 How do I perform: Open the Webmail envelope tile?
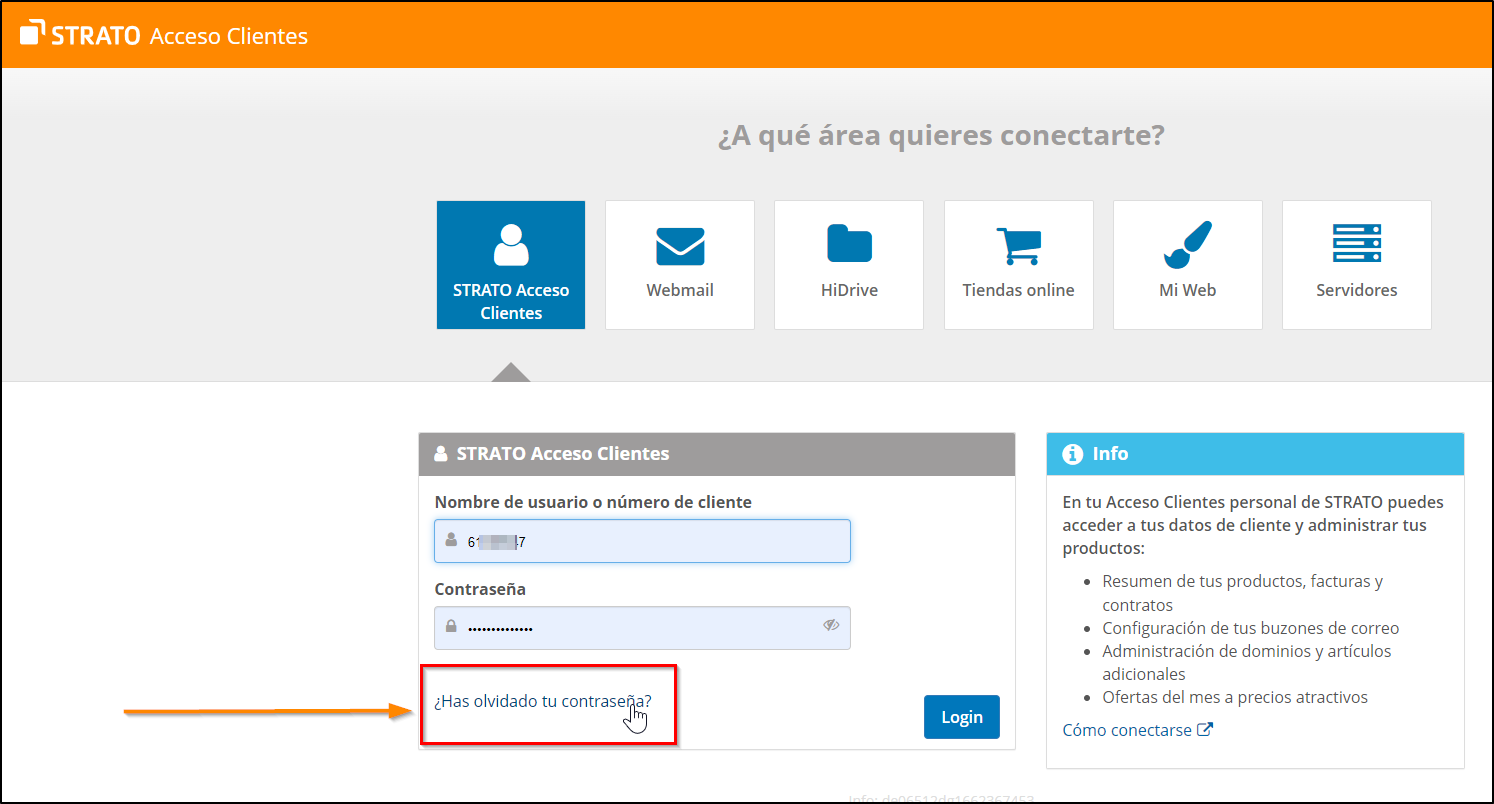pyautogui.click(x=680, y=265)
